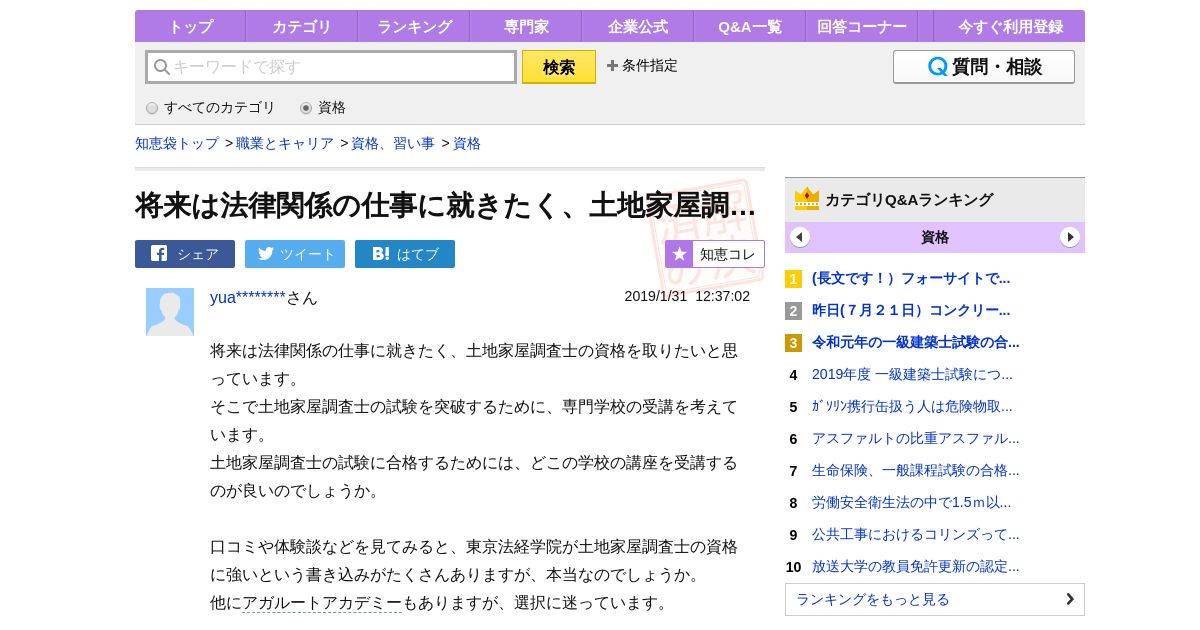The width and height of the screenshot is (1200, 630).
Task: Show next ranking category arrow
Action: pyautogui.click(x=1070, y=237)
